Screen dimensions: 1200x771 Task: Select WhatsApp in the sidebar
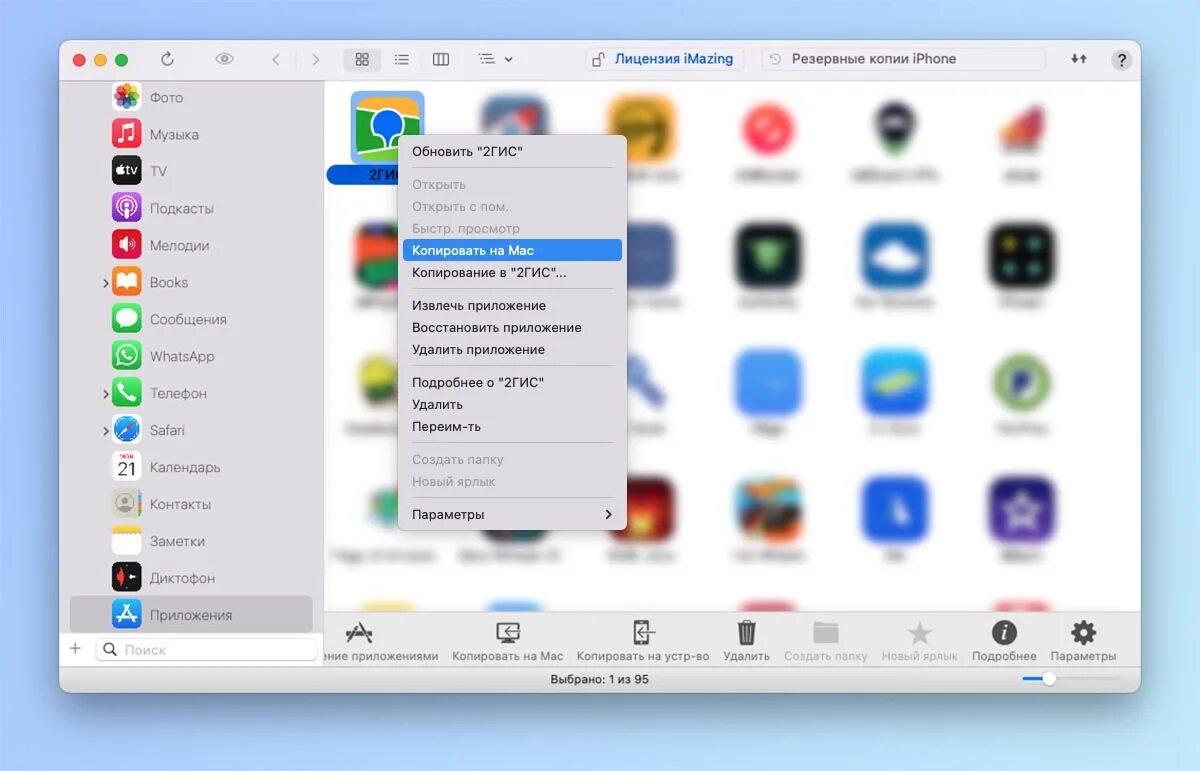(x=191, y=356)
